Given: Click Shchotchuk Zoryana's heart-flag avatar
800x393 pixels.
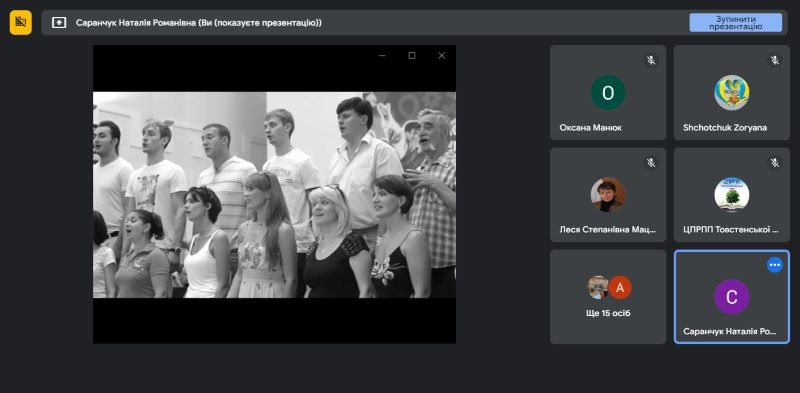Looking at the screenshot, I should [732, 93].
